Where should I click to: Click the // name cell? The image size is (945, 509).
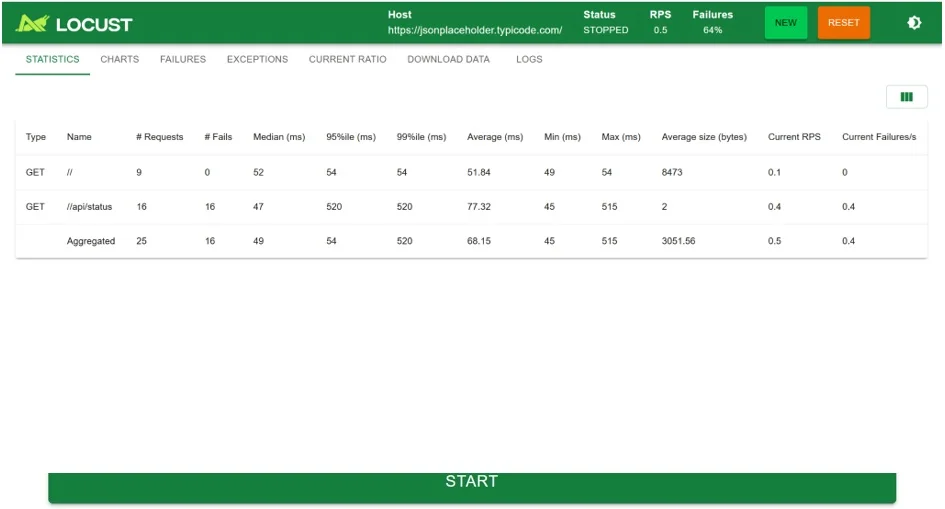pos(69,172)
